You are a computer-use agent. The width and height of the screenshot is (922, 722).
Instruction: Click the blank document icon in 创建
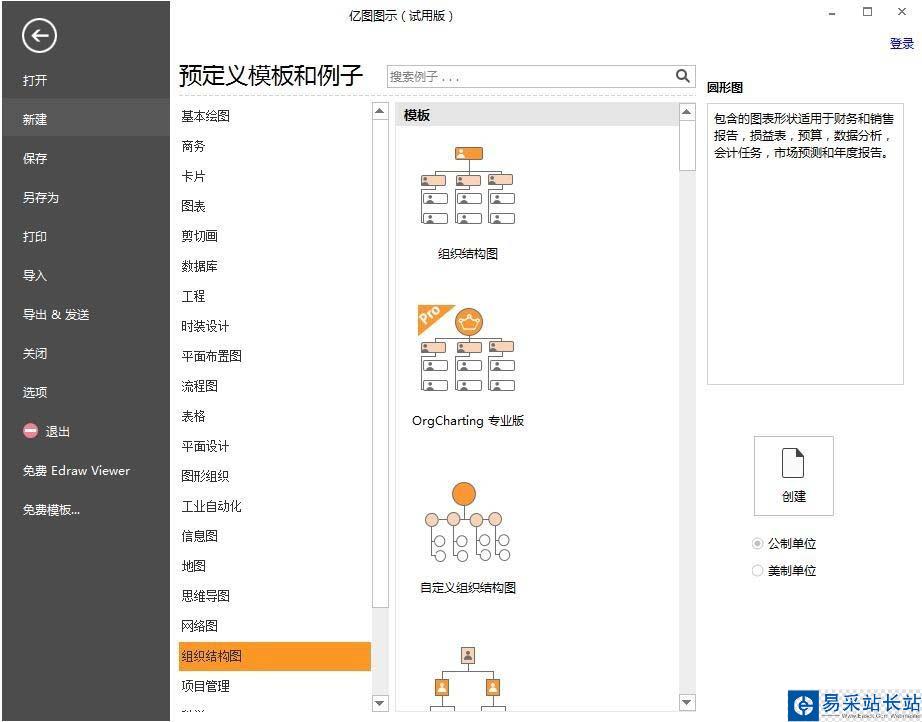(793, 463)
